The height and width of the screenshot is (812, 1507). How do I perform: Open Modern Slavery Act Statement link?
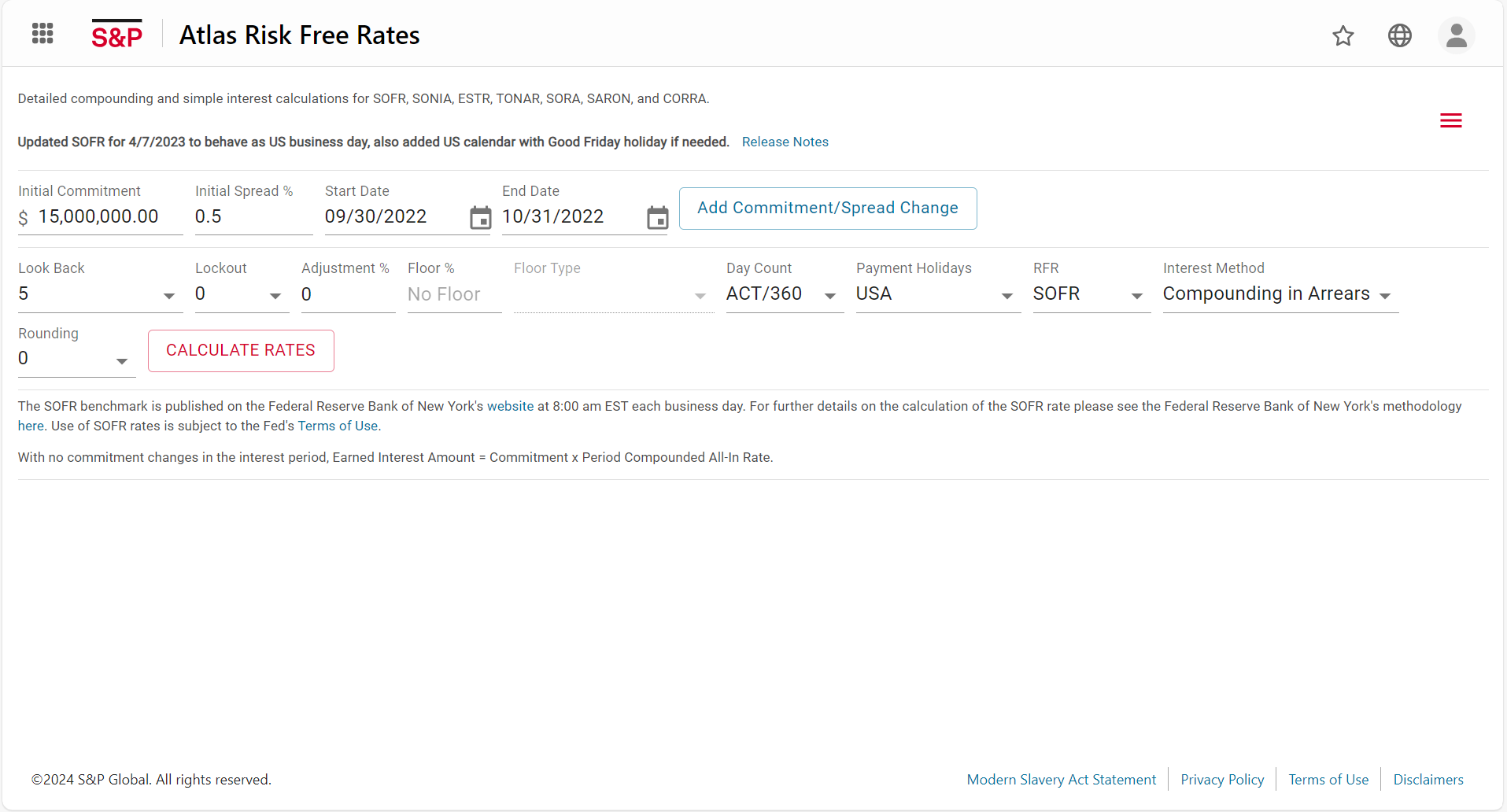tap(1062, 780)
